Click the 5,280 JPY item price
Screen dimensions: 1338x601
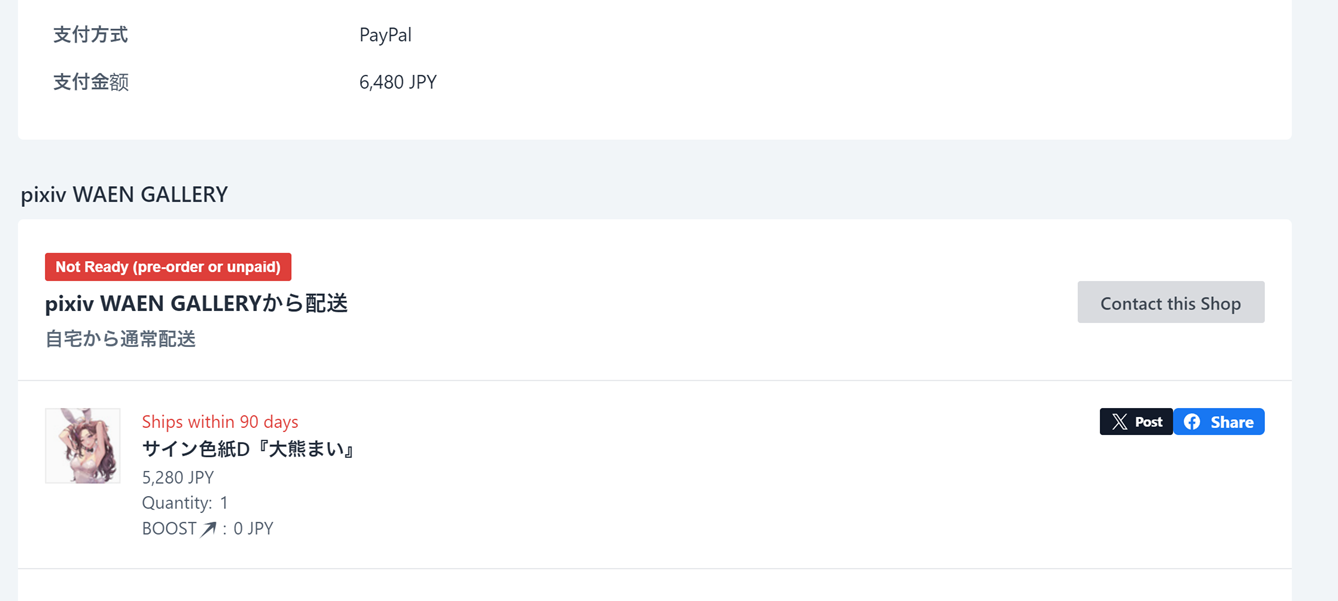pos(178,477)
